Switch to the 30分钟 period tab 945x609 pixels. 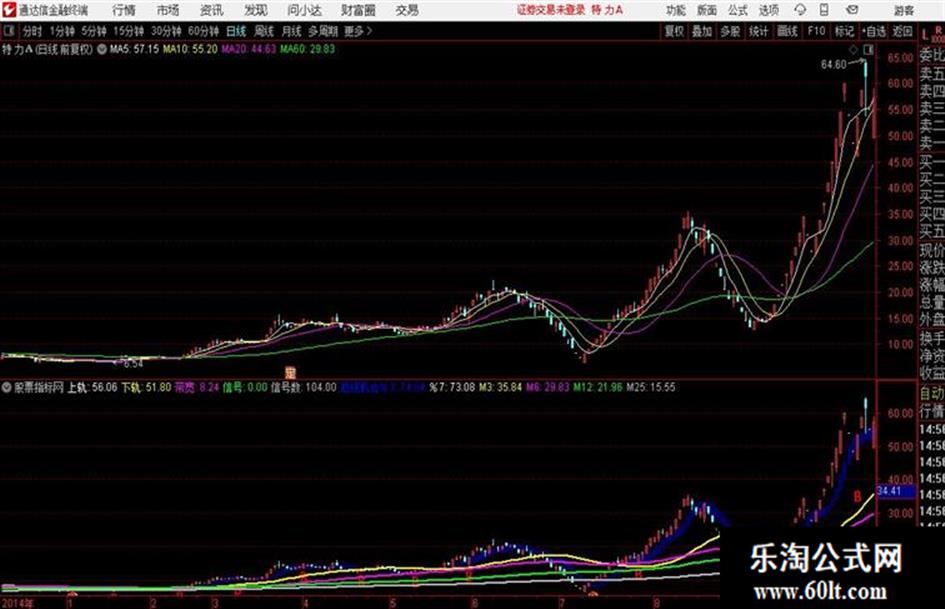point(166,31)
